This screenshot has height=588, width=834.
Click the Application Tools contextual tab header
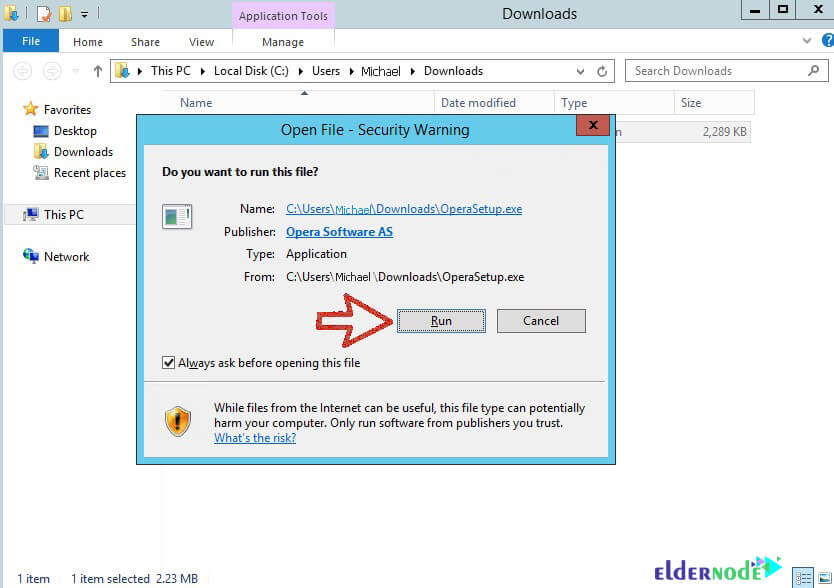coord(283,16)
